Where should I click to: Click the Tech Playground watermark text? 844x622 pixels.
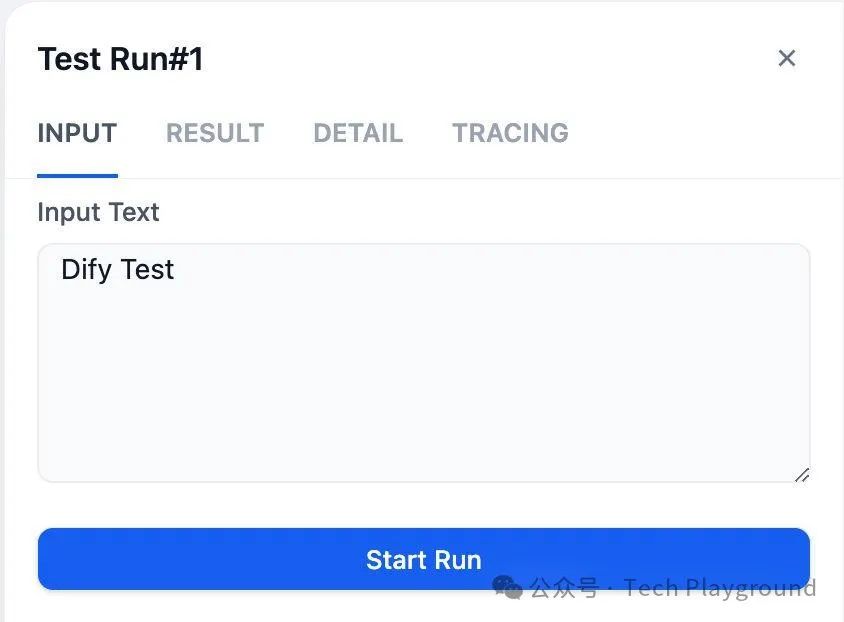pyautogui.click(x=718, y=589)
